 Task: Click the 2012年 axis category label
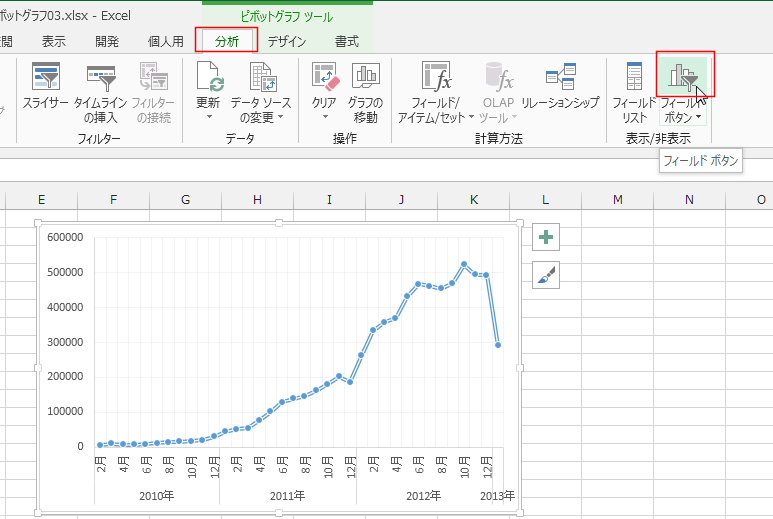coord(423,496)
